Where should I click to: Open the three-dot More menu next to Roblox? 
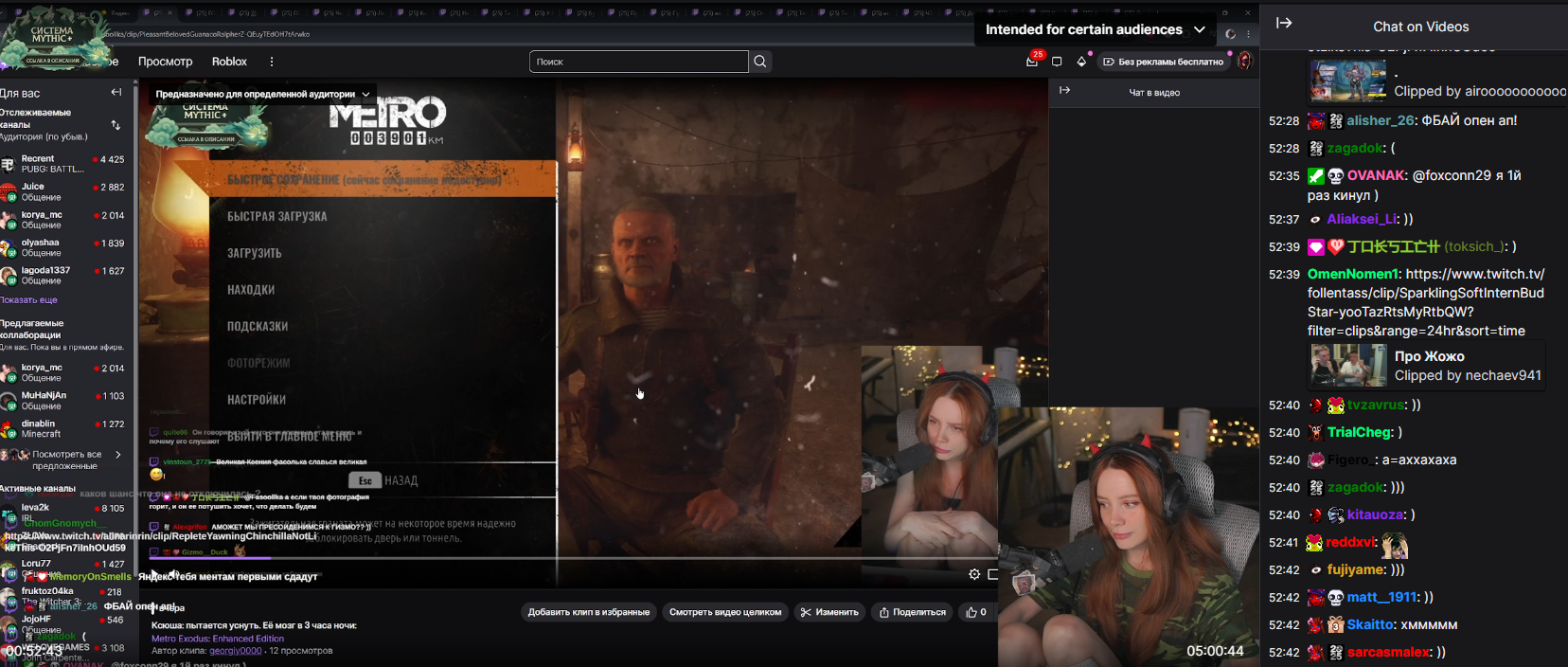(x=272, y=62)
